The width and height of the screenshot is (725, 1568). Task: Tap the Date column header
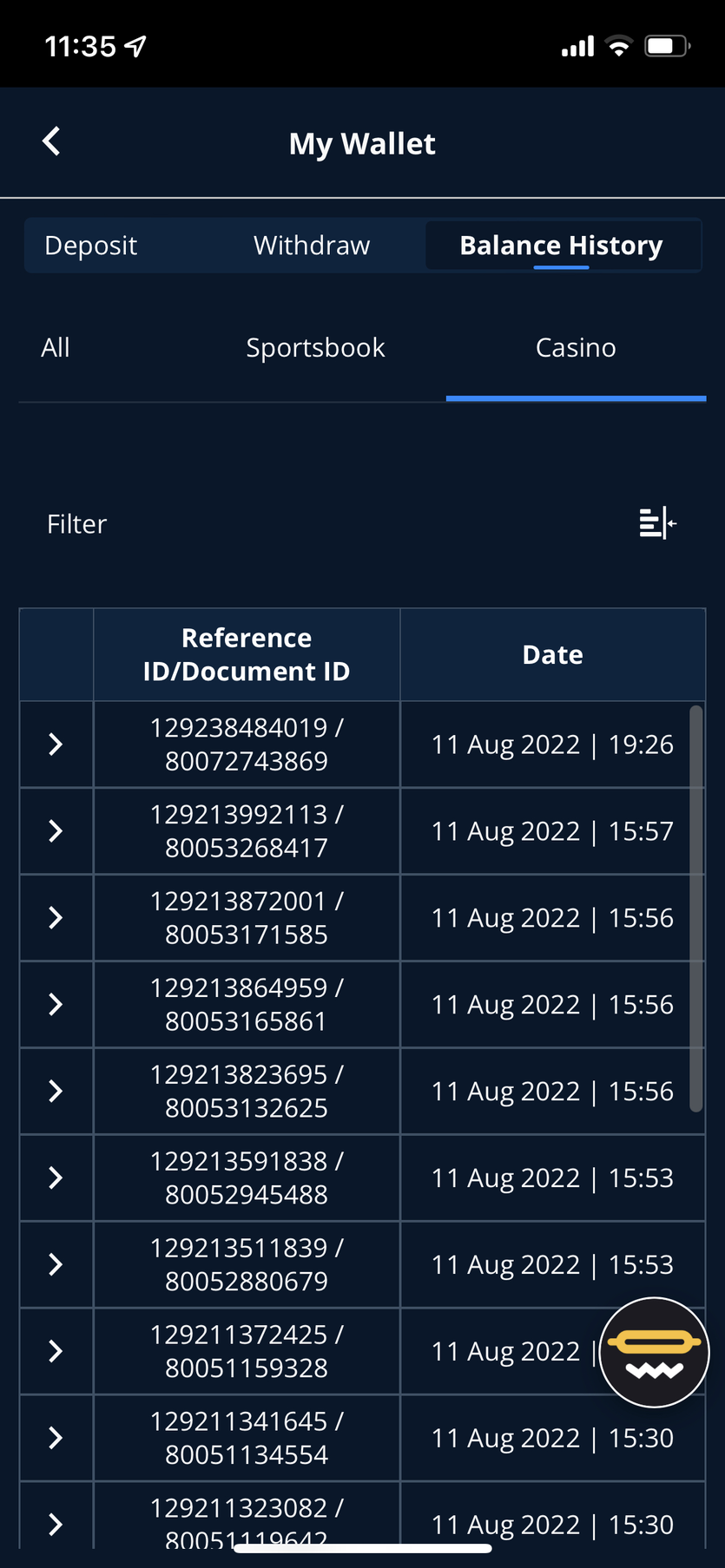pos(553,655)
